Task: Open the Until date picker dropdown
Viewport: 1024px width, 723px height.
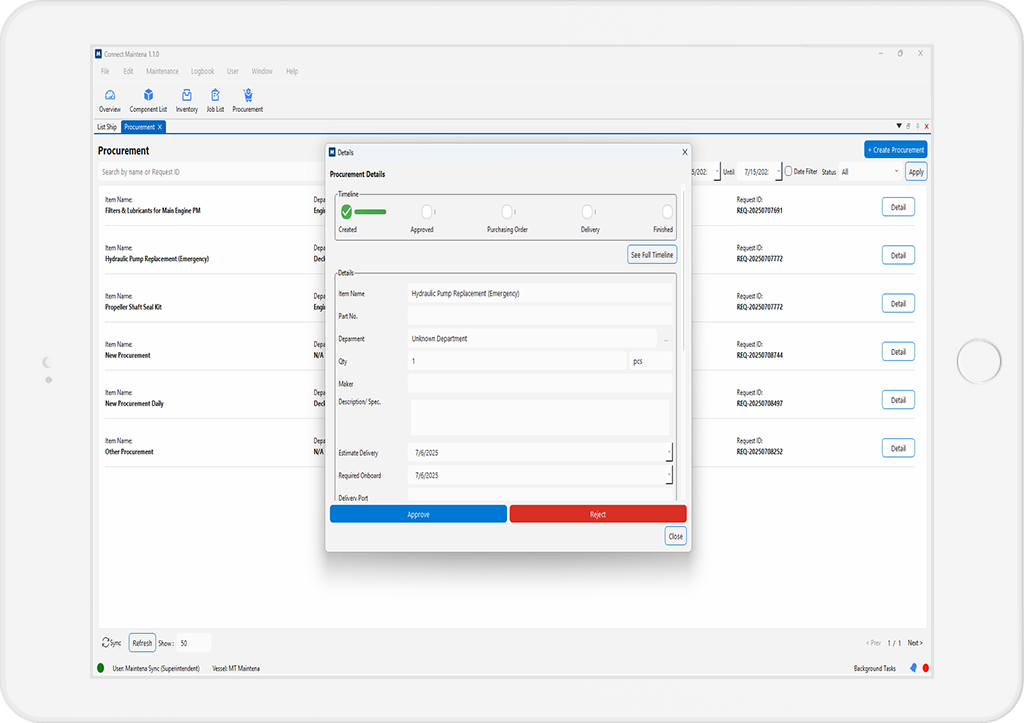Action: [x=778, y=172]
